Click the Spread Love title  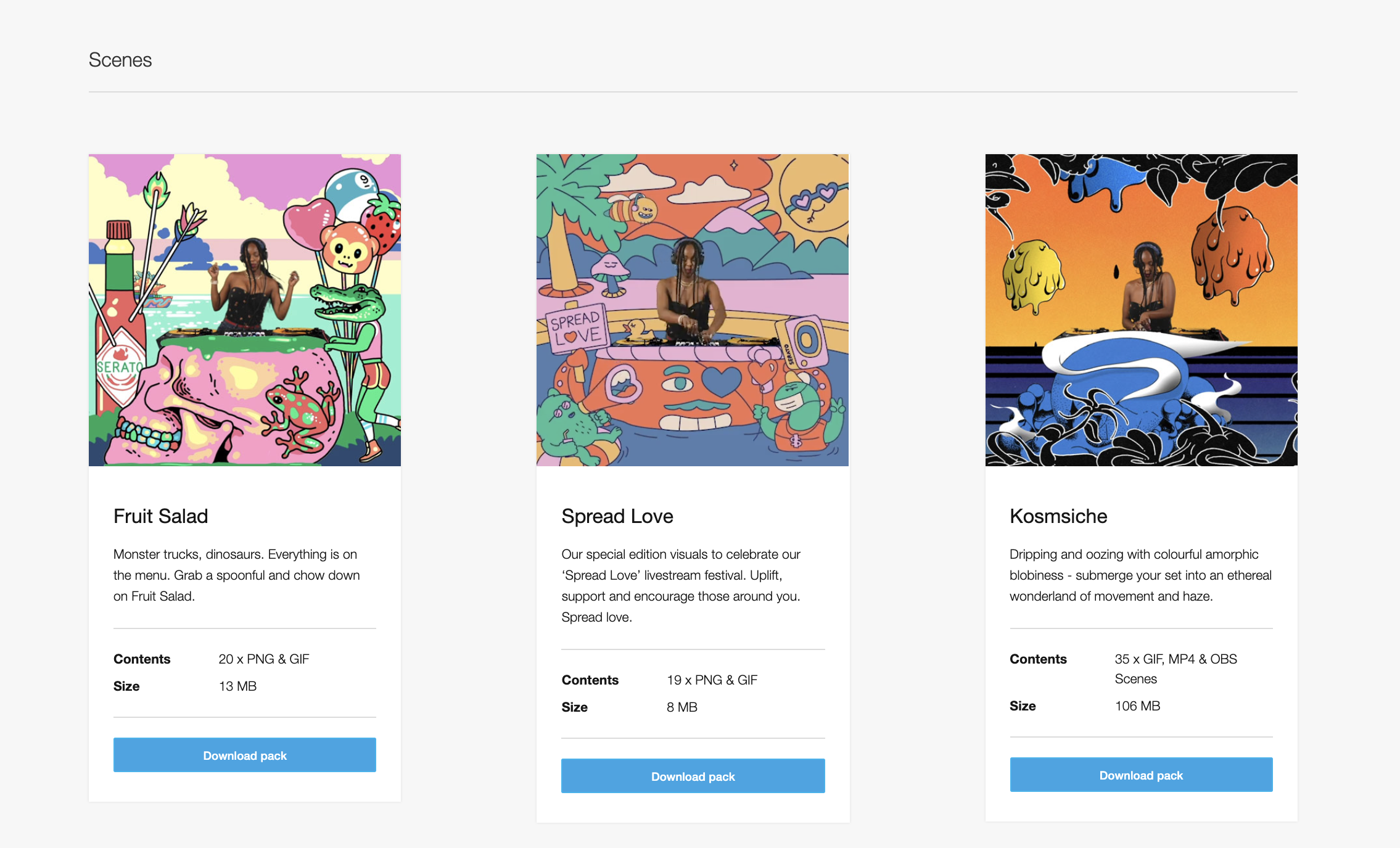click(617, 516)
